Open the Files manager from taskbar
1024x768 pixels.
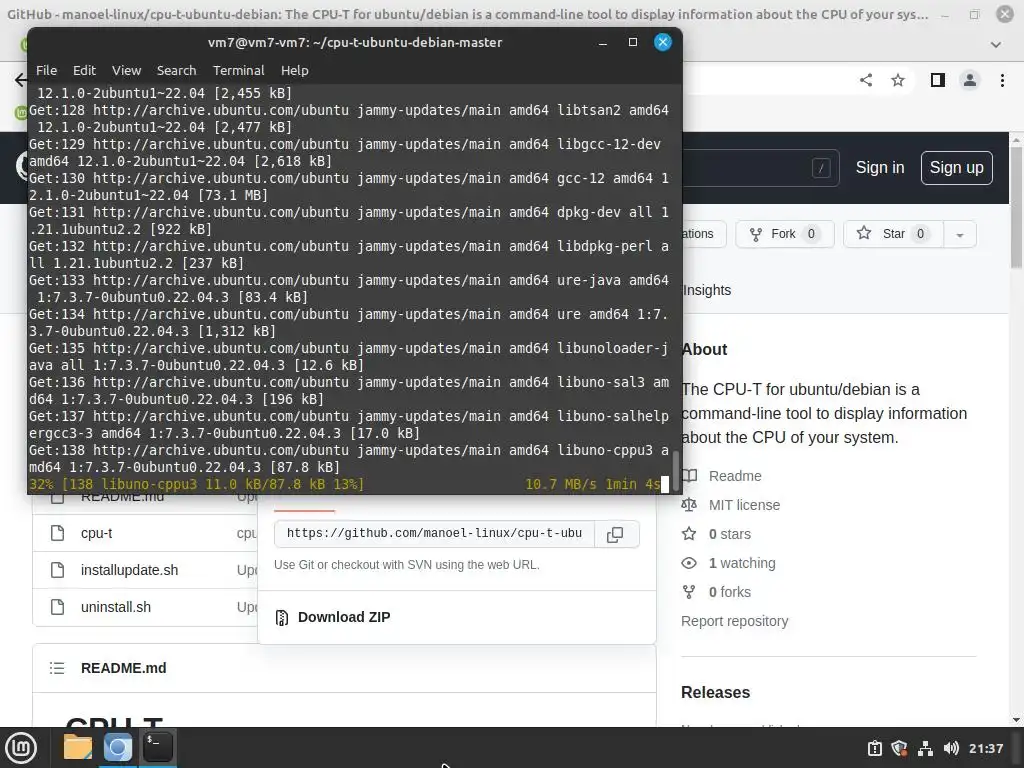[78, 748]
